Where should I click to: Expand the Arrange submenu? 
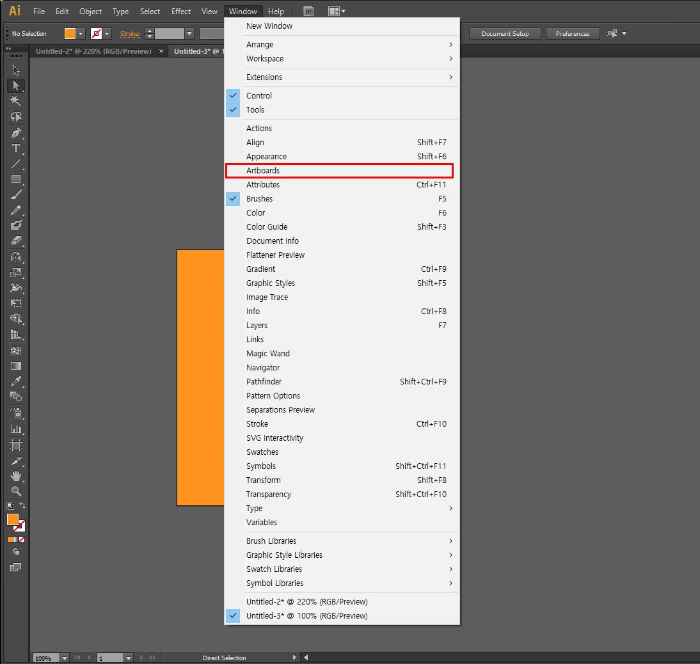pos(342,45)
